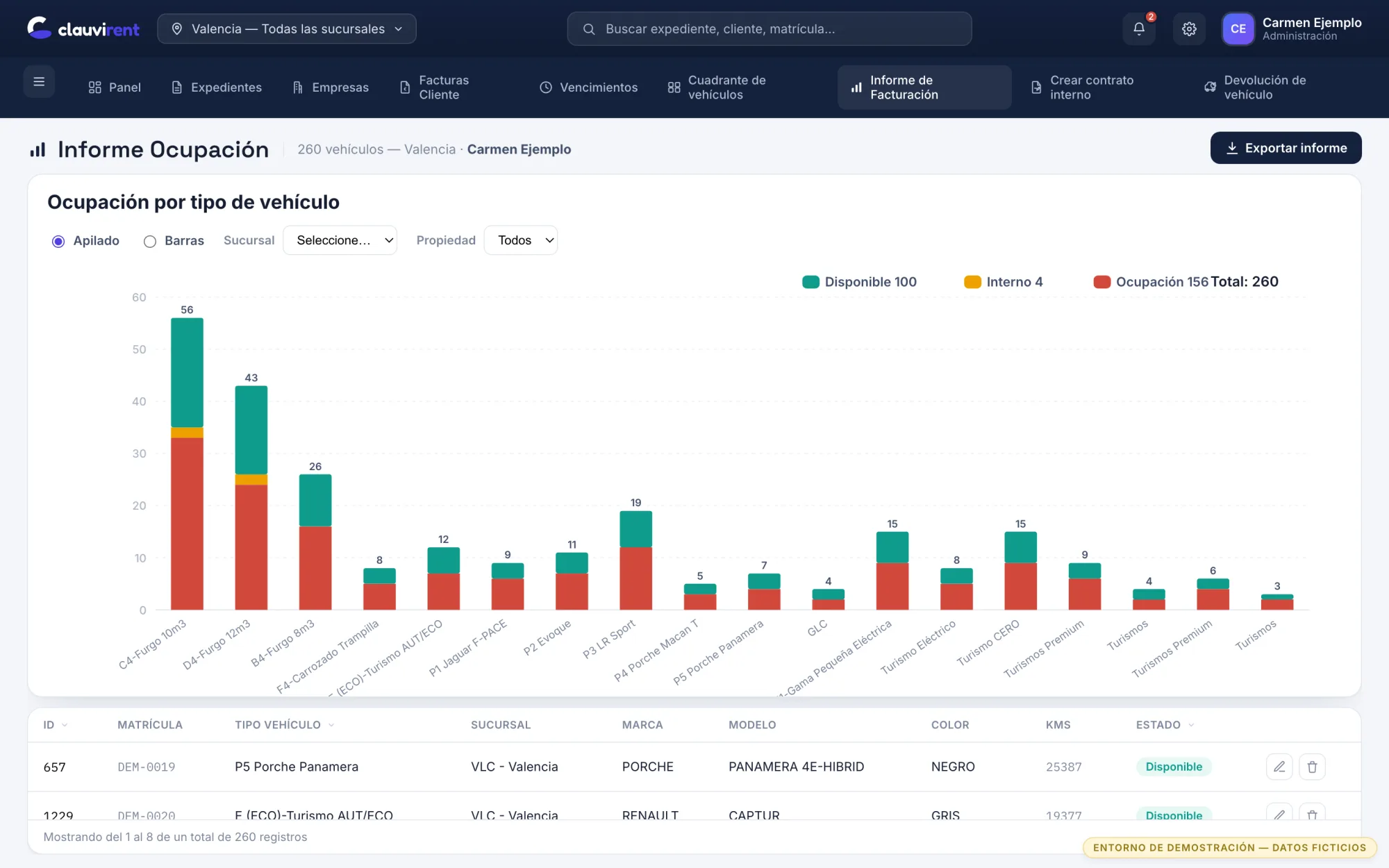Screen dimensions: 1389x868
Task: Open Propiedad Todos dropdown
Action: click(521, 240)
